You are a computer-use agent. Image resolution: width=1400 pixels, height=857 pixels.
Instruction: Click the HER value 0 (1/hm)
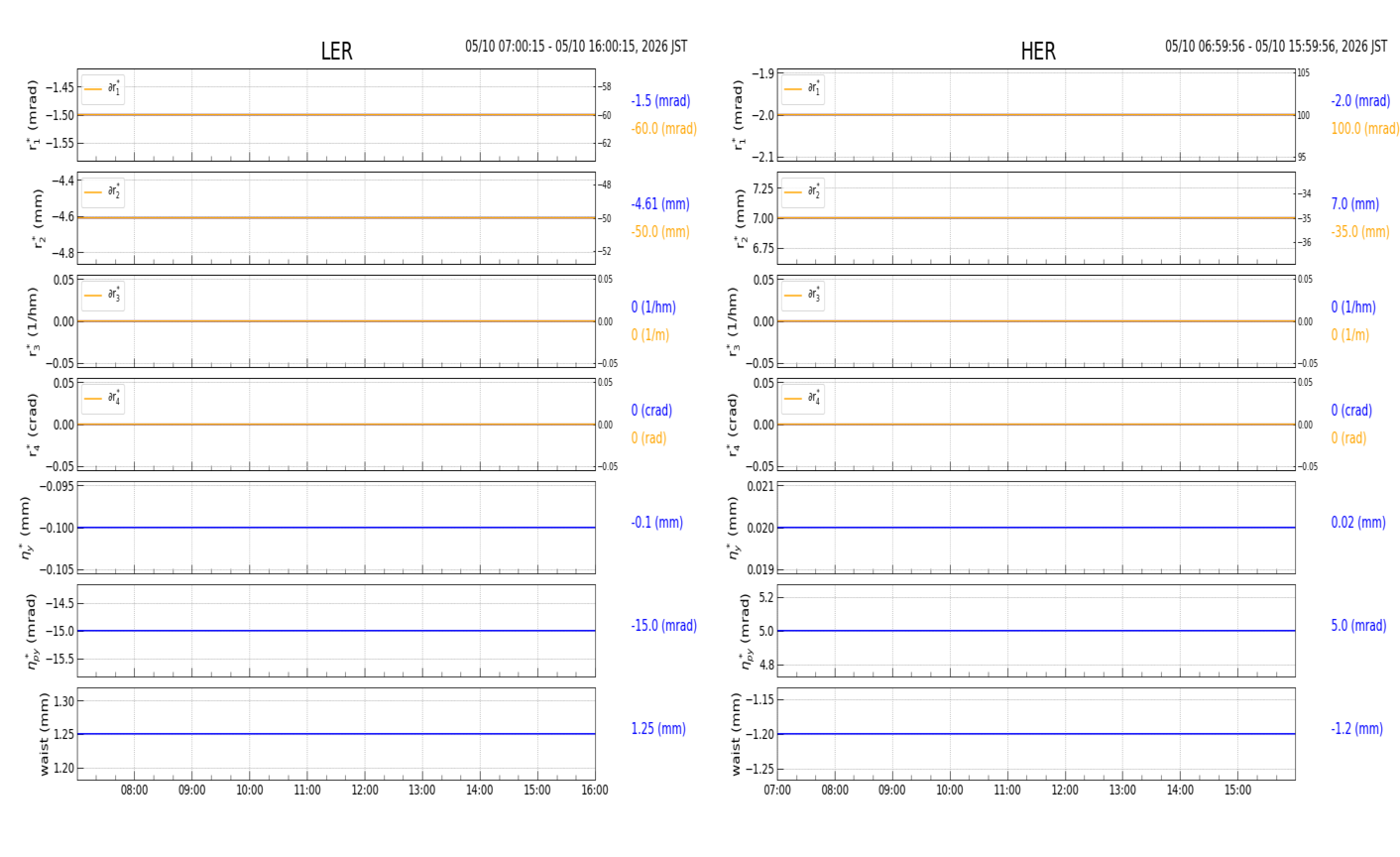1353,307
